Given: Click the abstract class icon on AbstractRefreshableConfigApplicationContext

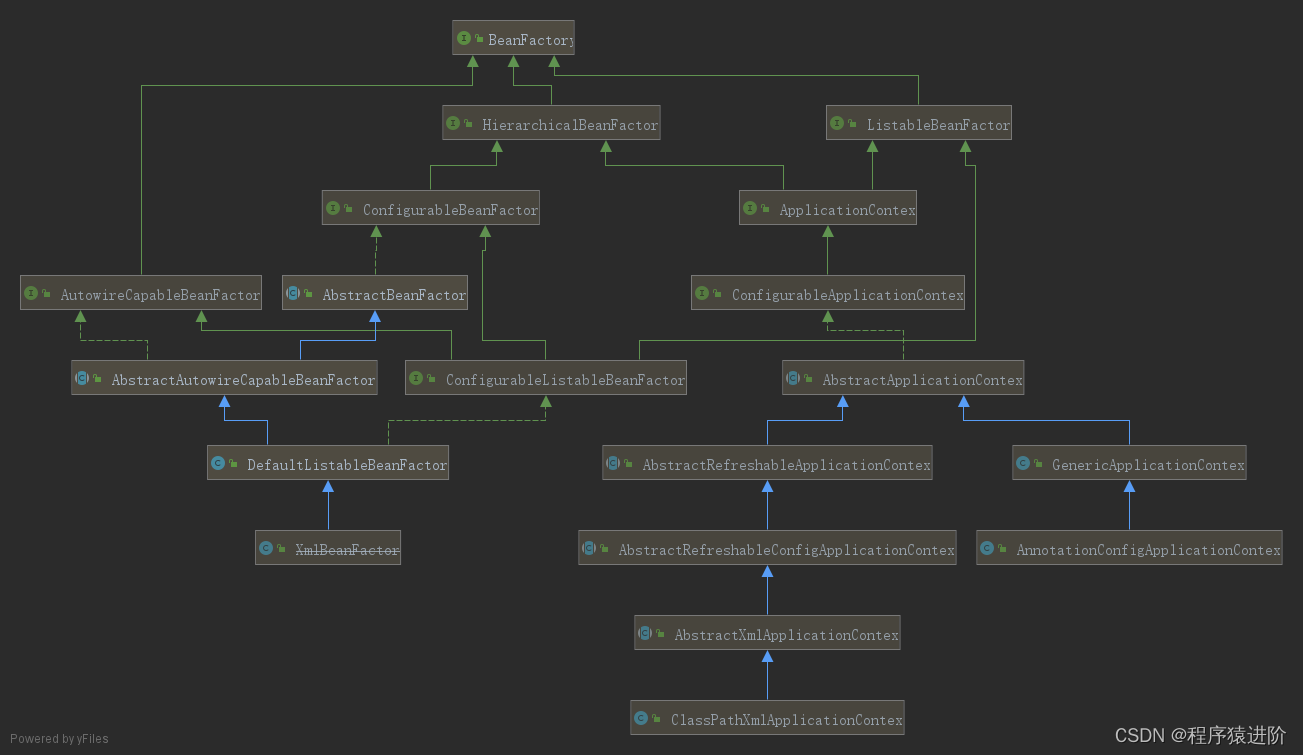Looking at the screenshot, I should pos(590,549).
